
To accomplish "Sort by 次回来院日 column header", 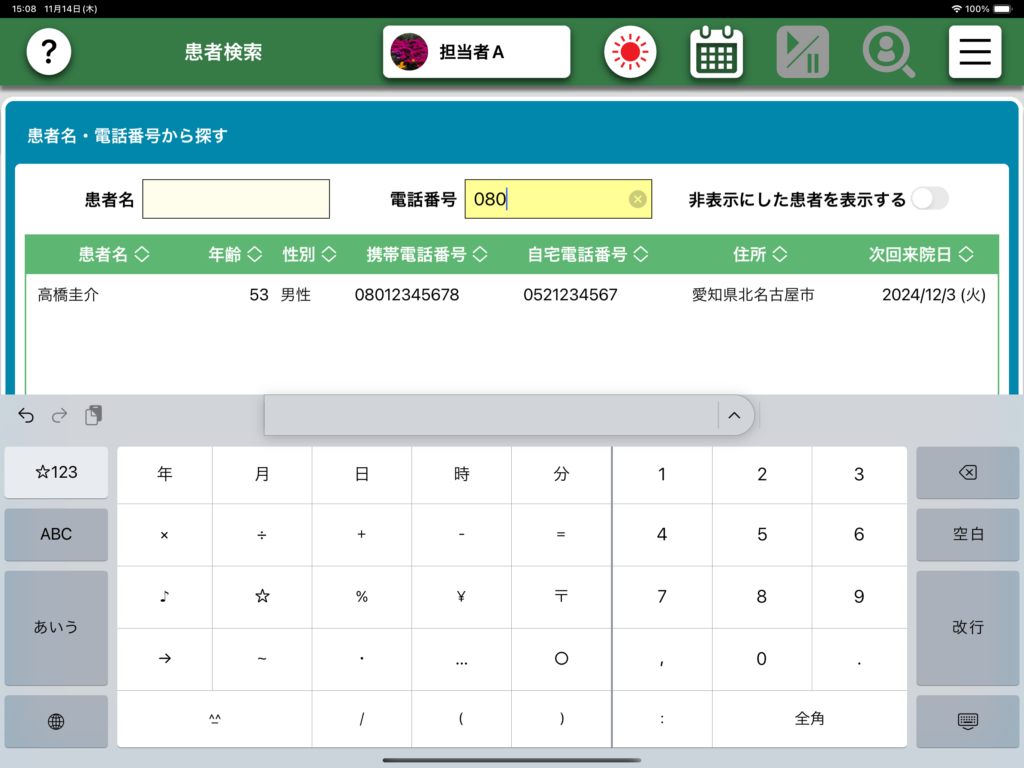I will (920, 255).
